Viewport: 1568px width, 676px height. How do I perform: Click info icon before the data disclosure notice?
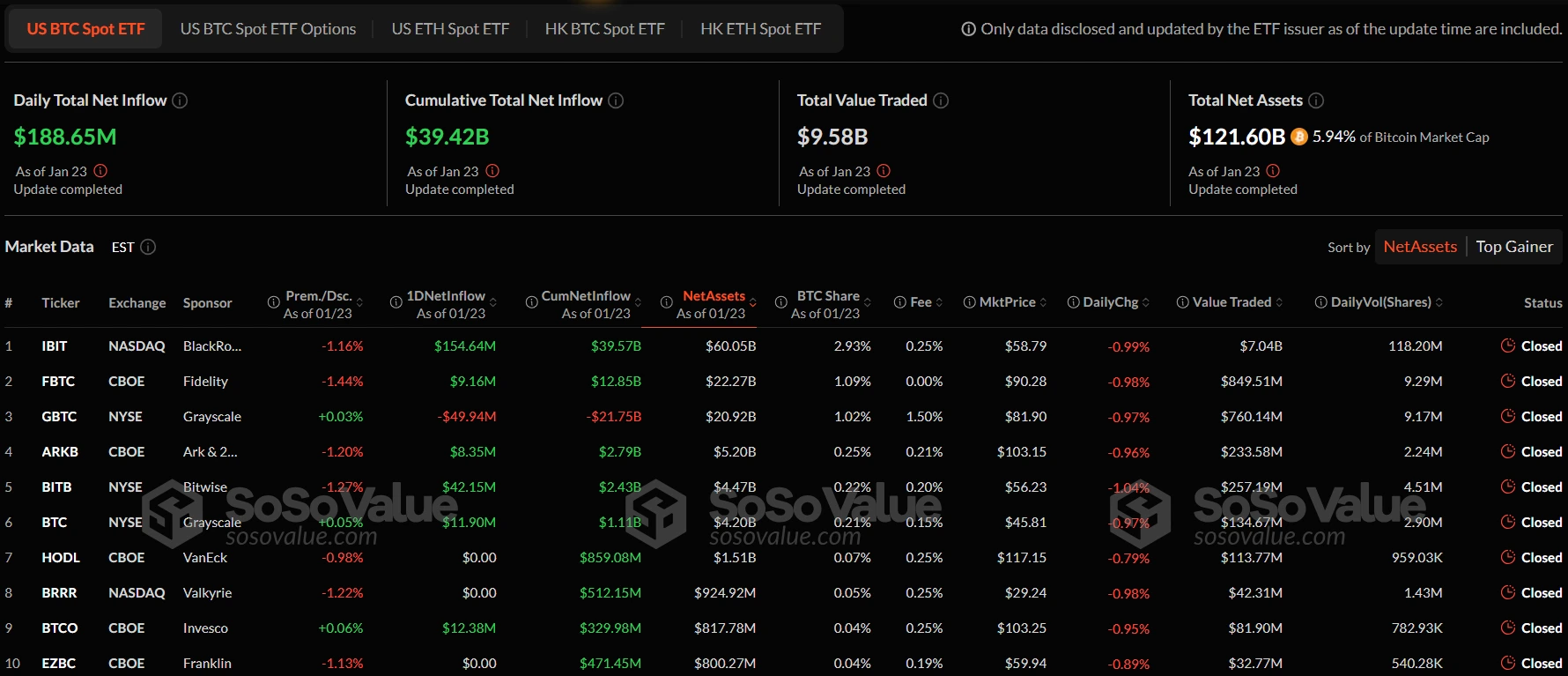tap(969, 29)
